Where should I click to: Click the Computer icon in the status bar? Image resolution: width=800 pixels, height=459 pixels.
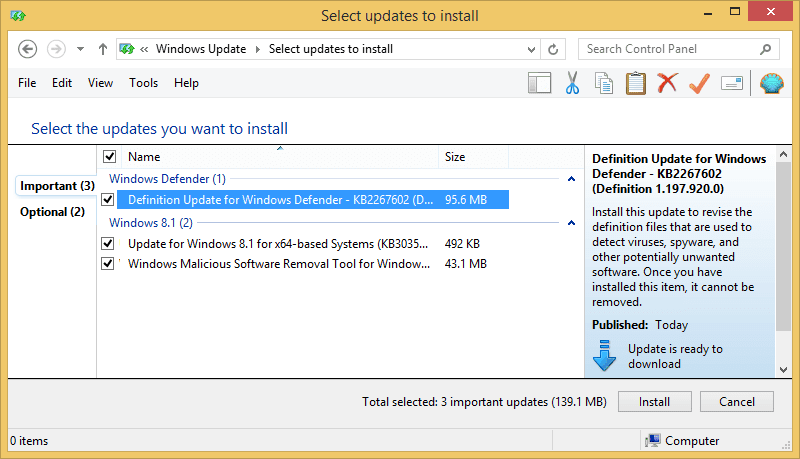click(x=653, y=440)
